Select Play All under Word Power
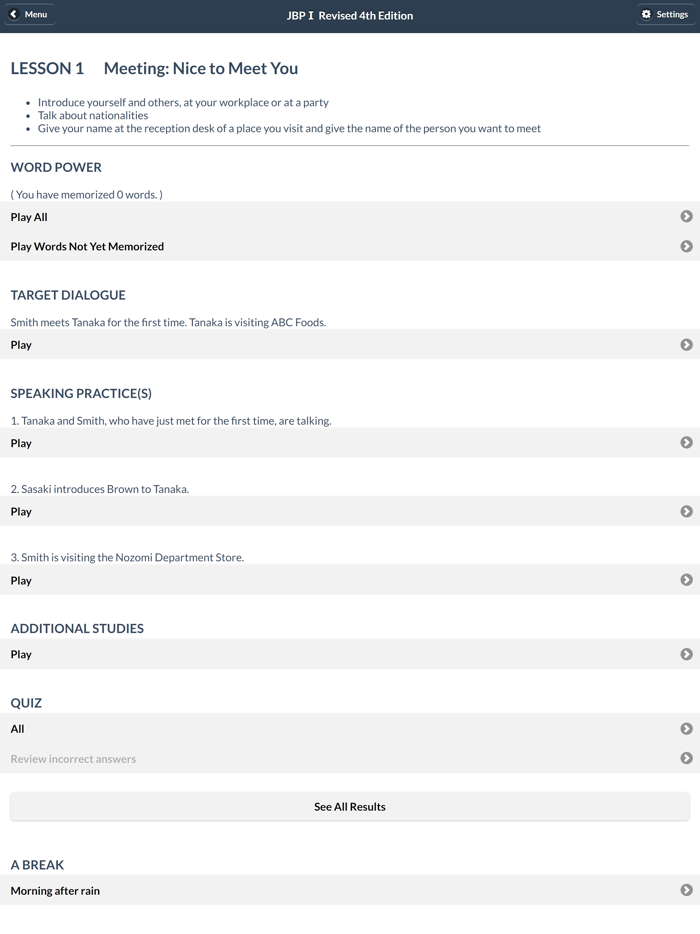The image size is (700, 934). click(30, 217)
